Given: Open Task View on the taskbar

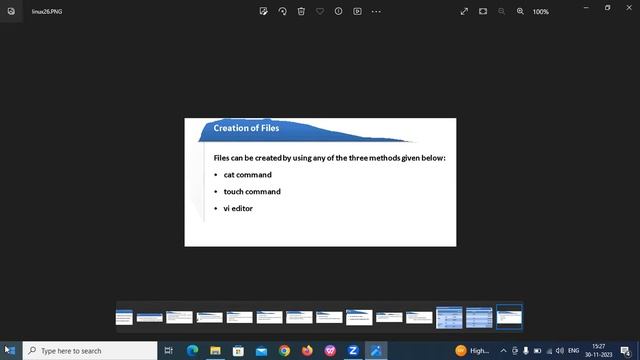Looking at the screenshot, I should (x=168, y=350).
